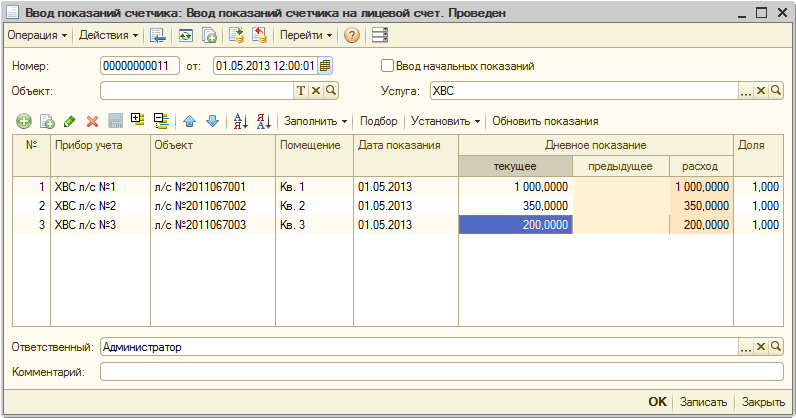The height and width of the screenshot is (418, 796).
Task: Open the 'Перейти' dropdown menu
Action: tap(306, 35)
